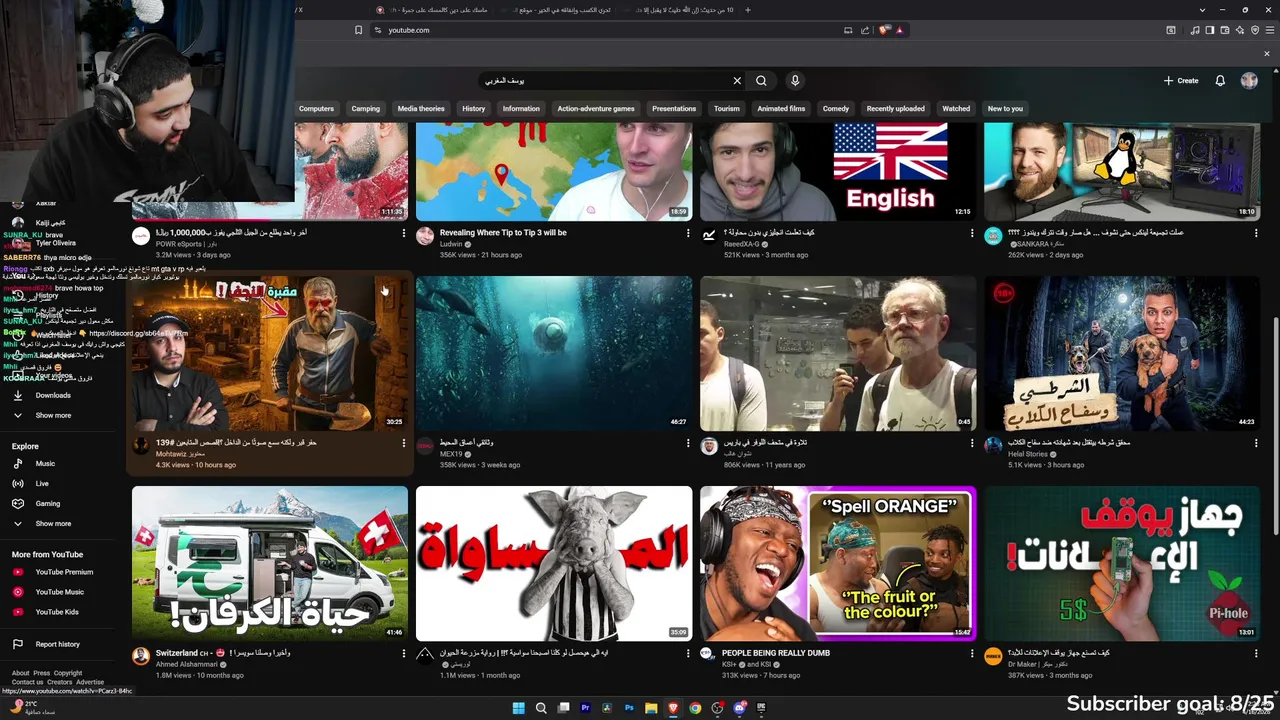Open the Create menu
Screen dimensions: 1280x720
point(1181,81)
